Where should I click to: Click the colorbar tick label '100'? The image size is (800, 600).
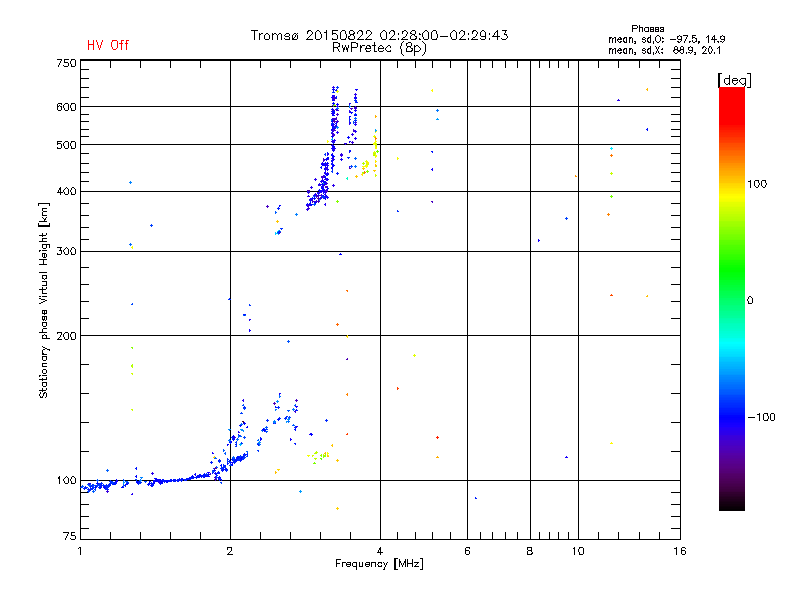757,184
